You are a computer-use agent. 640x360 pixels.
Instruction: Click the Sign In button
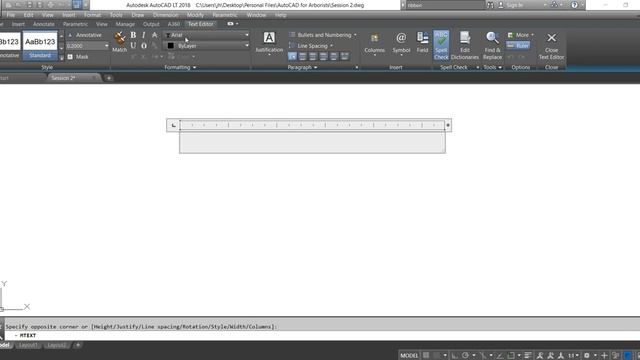[511, 5]
